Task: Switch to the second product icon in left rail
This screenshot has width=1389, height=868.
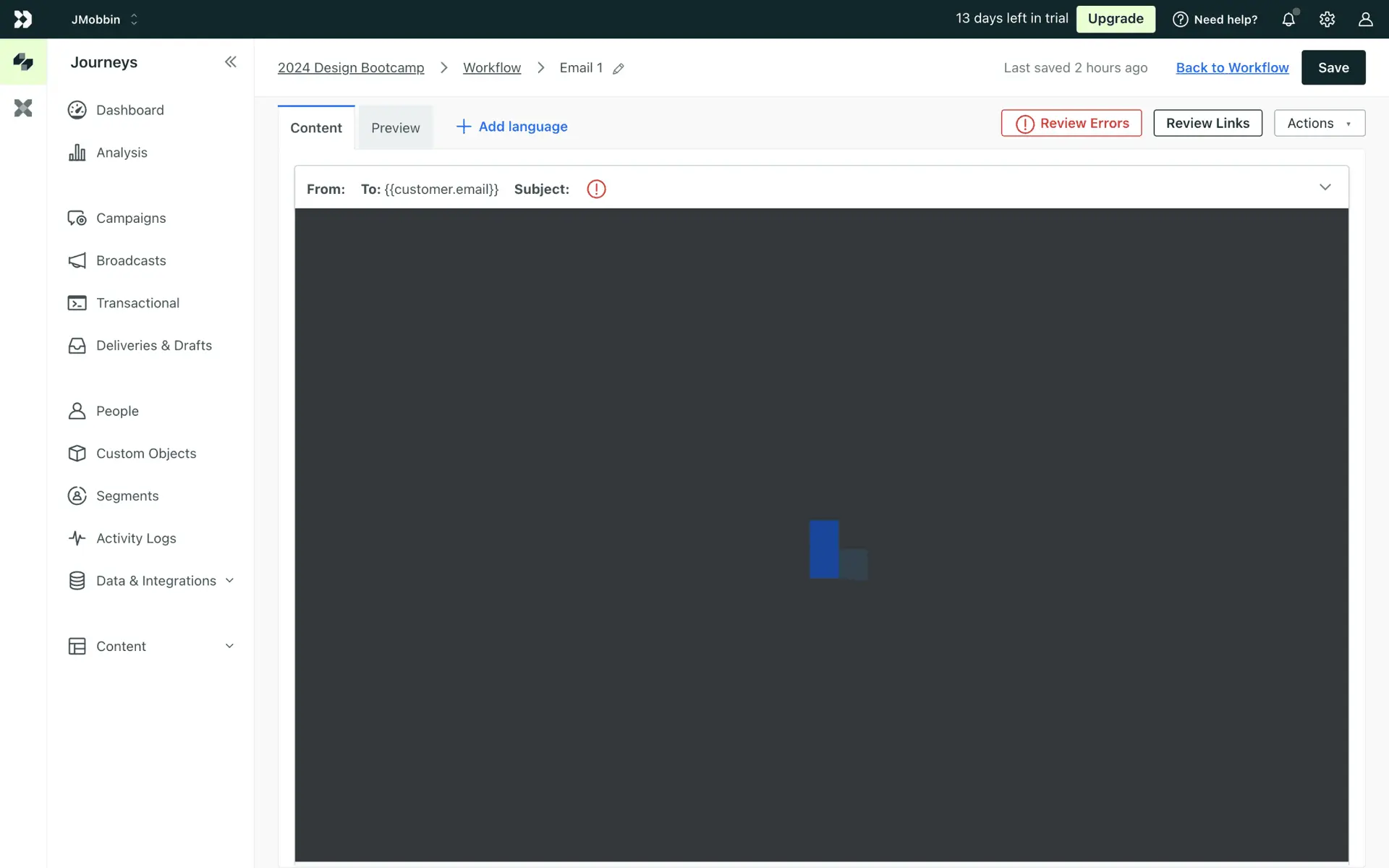Action: tap(23, 109)
